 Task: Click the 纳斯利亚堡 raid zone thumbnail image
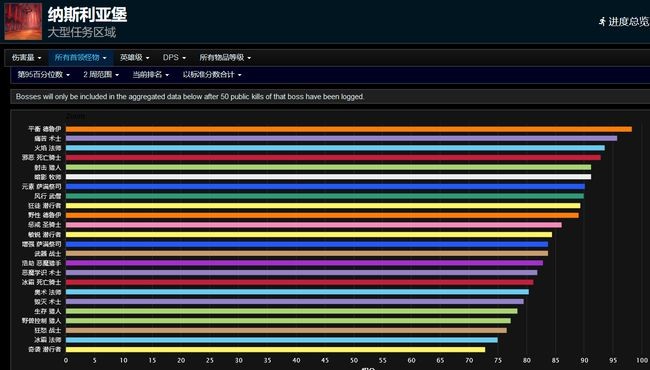coord(23,22)
